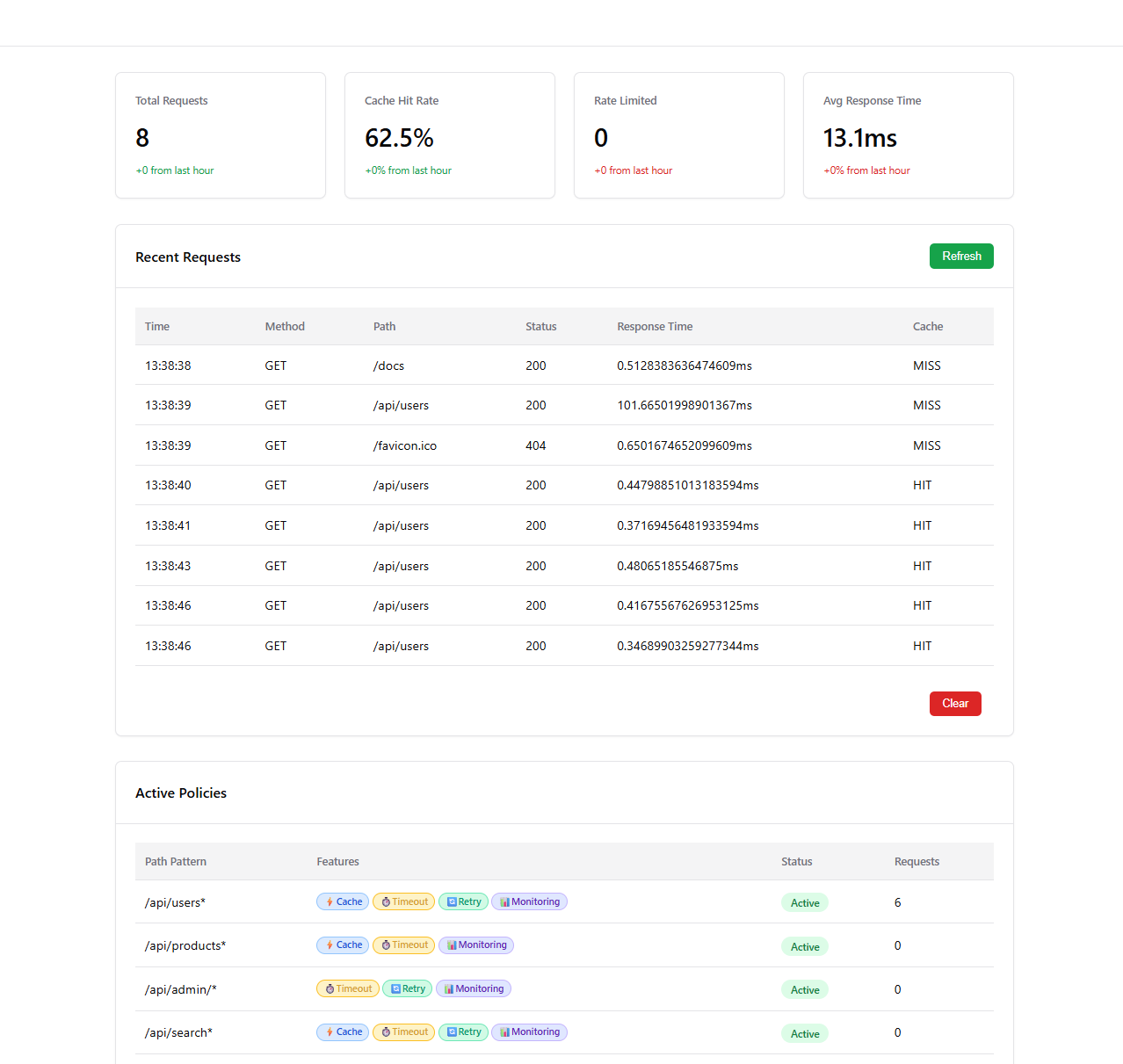Viewport: 1123px width, 1064px height.
Task: Click the Active status of /api/users*
Action: [x=805, y=902]
